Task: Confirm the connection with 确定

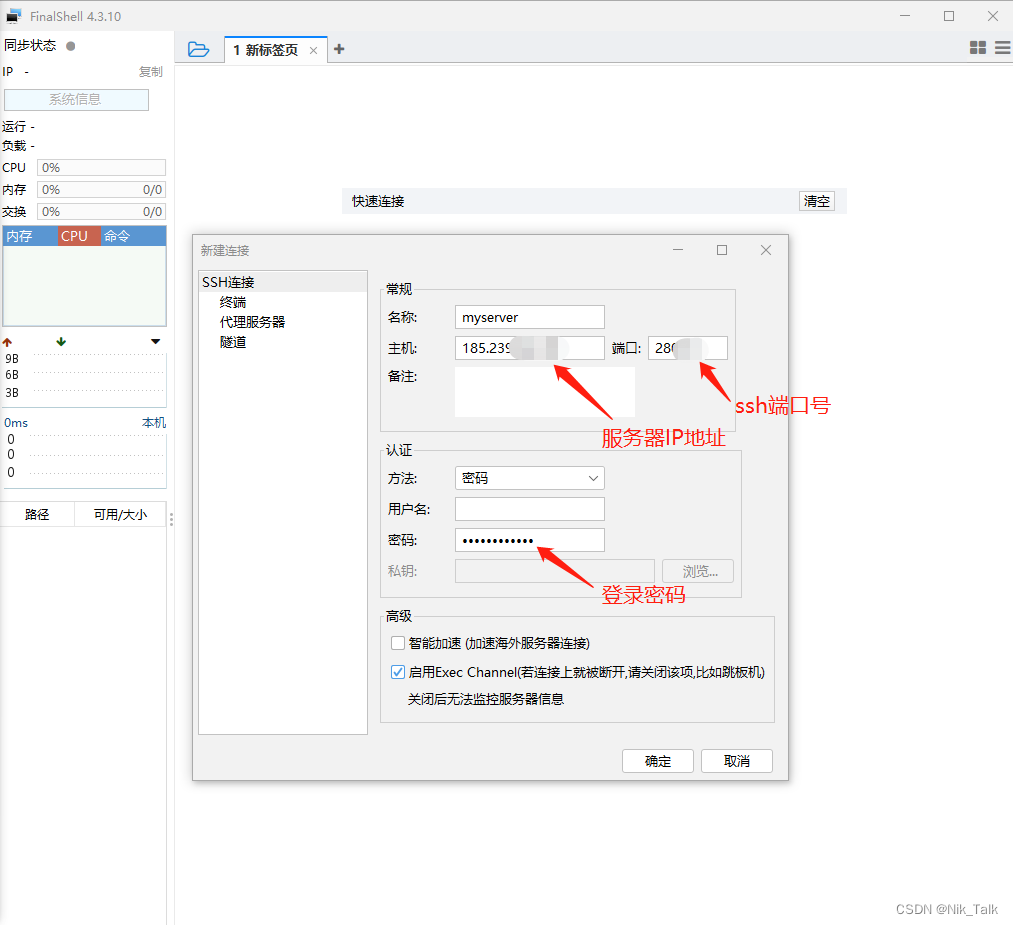Action: 657,761
